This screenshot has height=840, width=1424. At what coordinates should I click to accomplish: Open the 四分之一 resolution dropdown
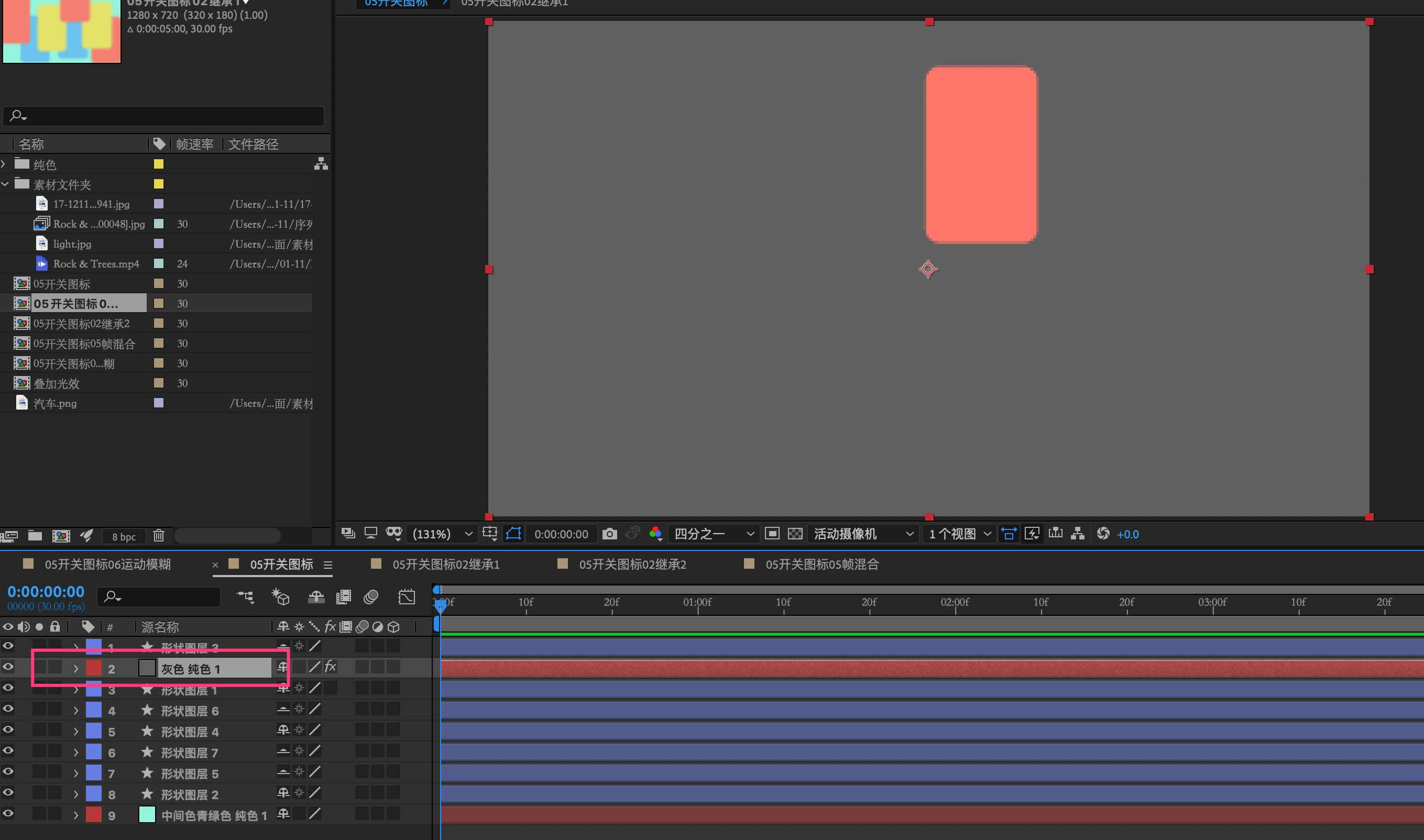pos(714,534)
